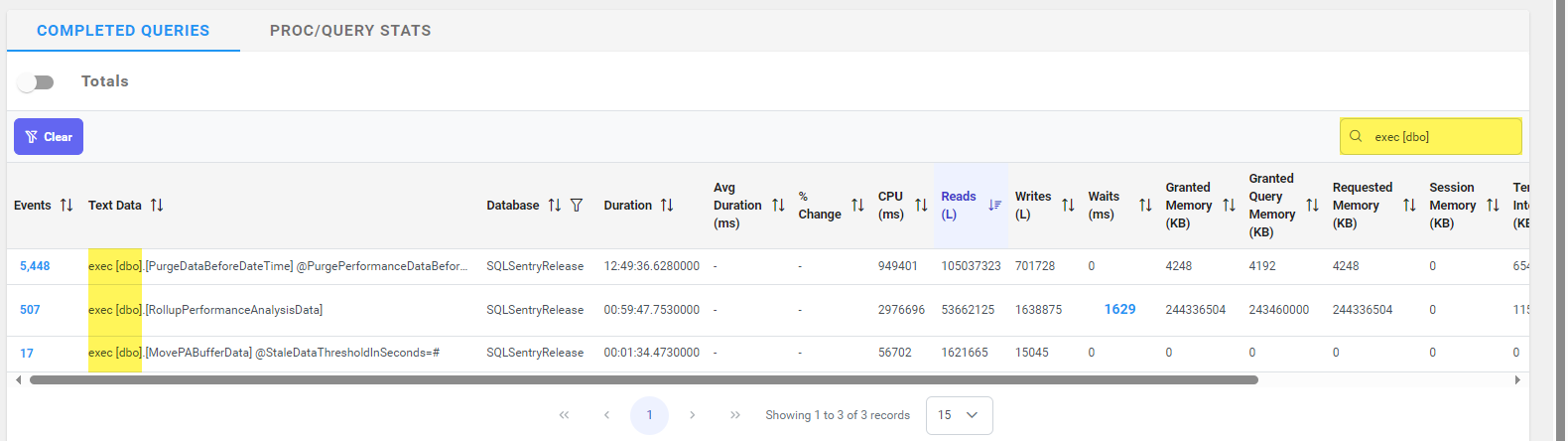Click the search box containing exec [dbo]
This screenshot has width=1568, height=441.
tap(1441, 137)
